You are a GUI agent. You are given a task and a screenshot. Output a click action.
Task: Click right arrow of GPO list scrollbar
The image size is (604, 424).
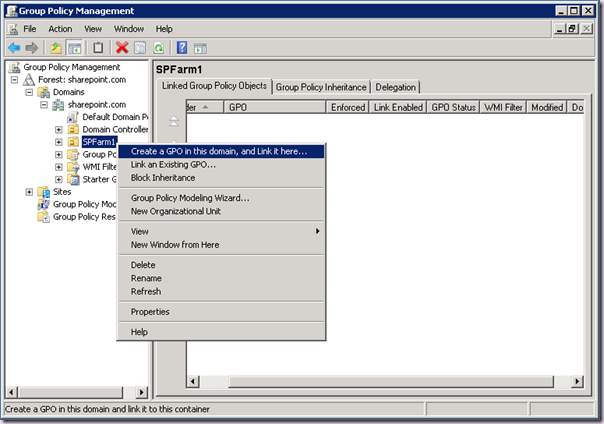click(x=577, y=382)
